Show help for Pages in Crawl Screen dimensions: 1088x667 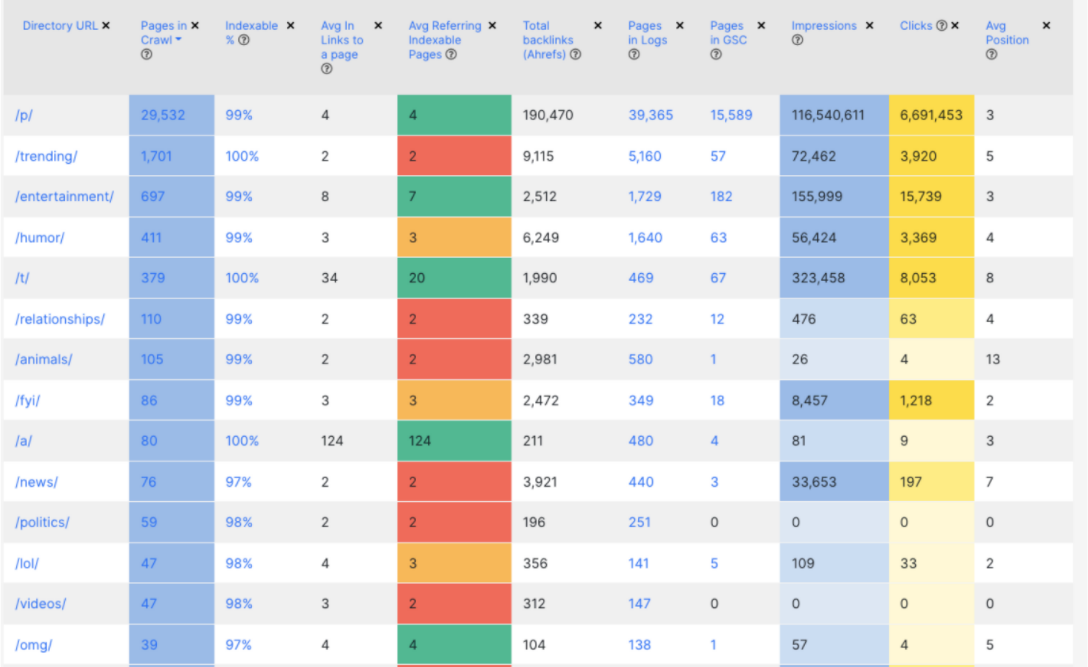[147, 55]
